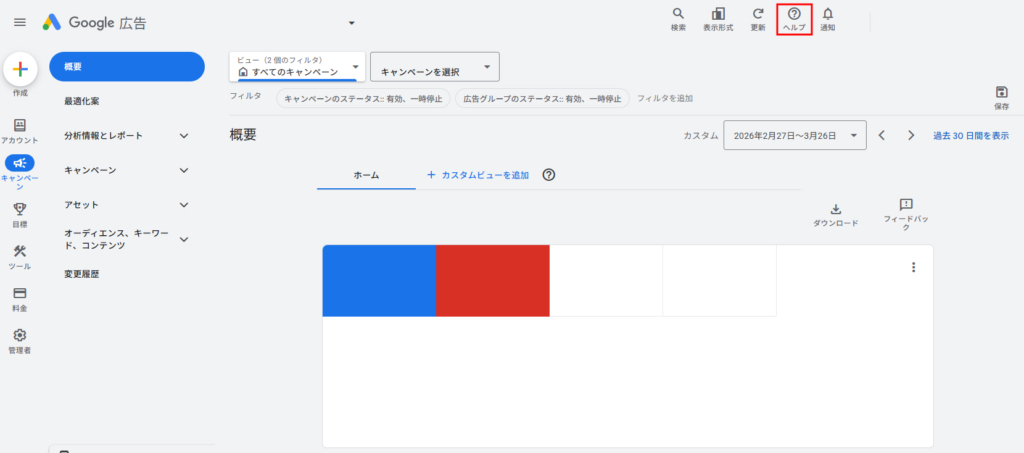Screen dimensions: 1024x453
Task: Click the 更新 refresh icon
Action: click(x=758, y=15)
